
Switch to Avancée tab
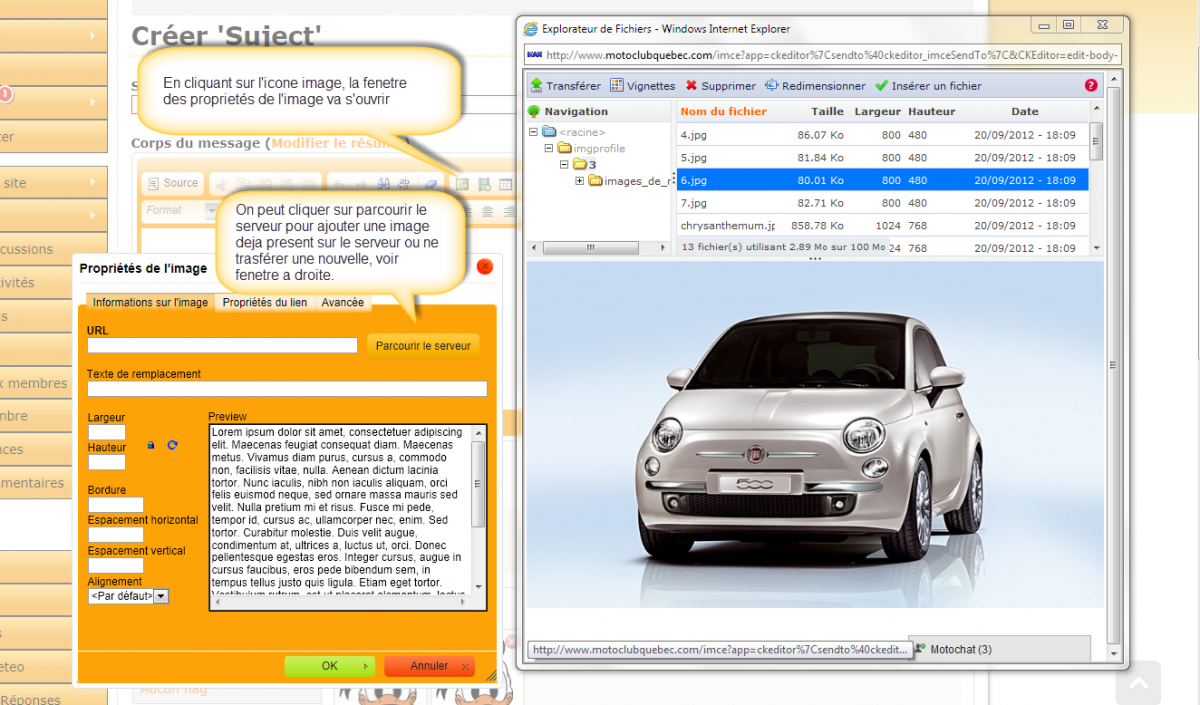click(x=342, y=302)
